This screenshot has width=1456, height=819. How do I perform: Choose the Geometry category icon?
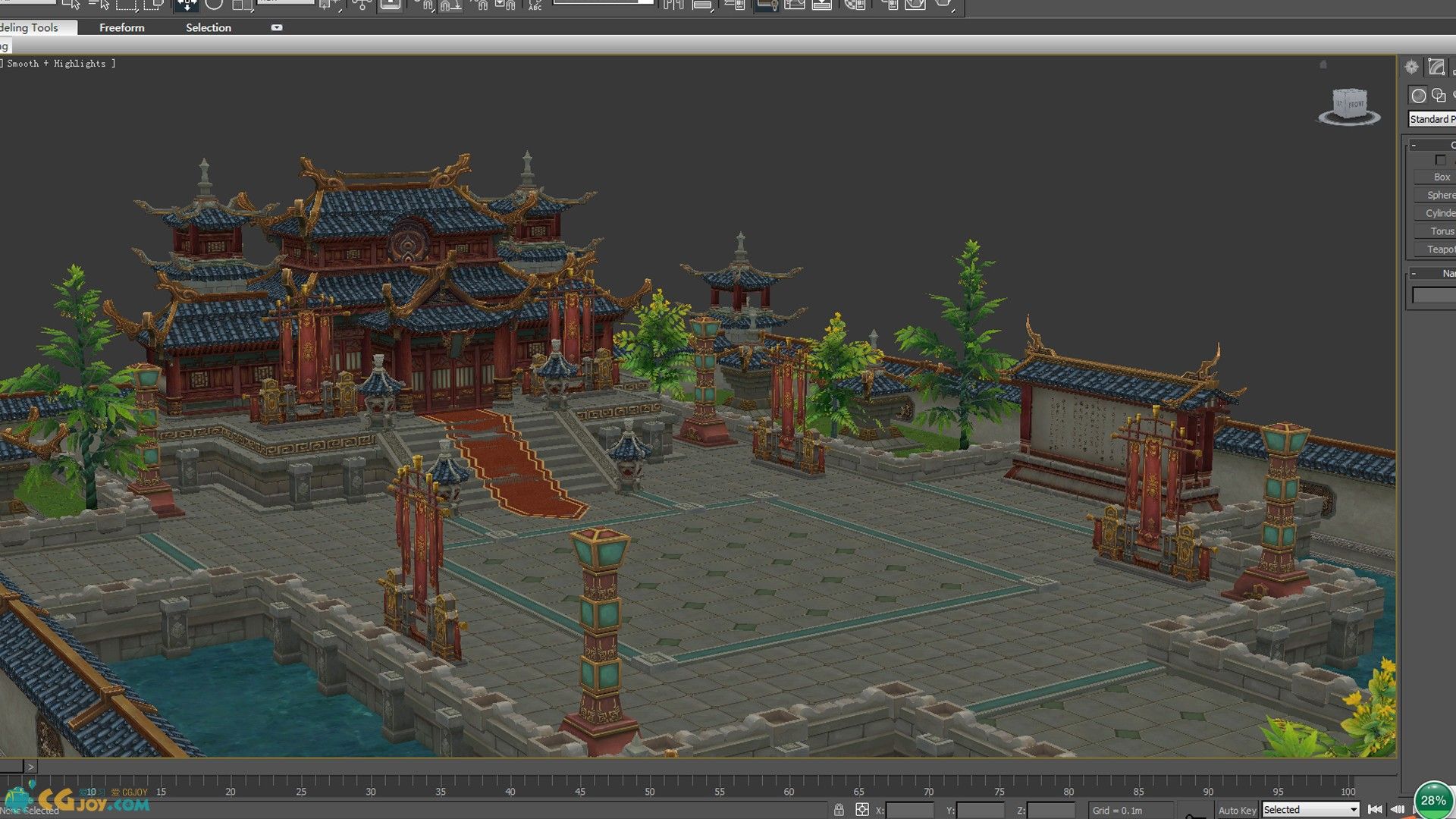(1418, 96)
